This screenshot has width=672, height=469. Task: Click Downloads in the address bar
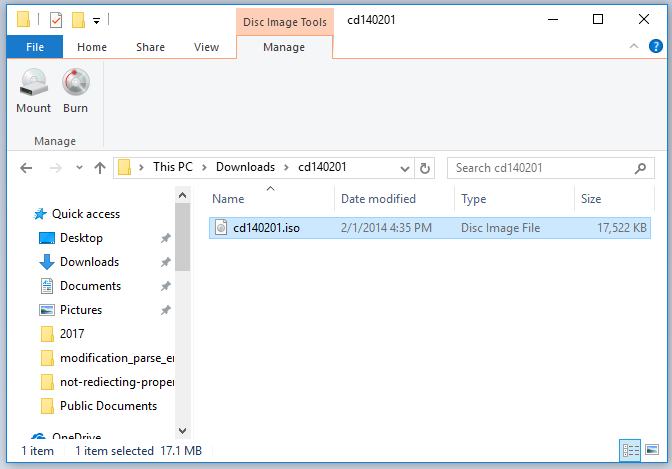coord(245,167)
